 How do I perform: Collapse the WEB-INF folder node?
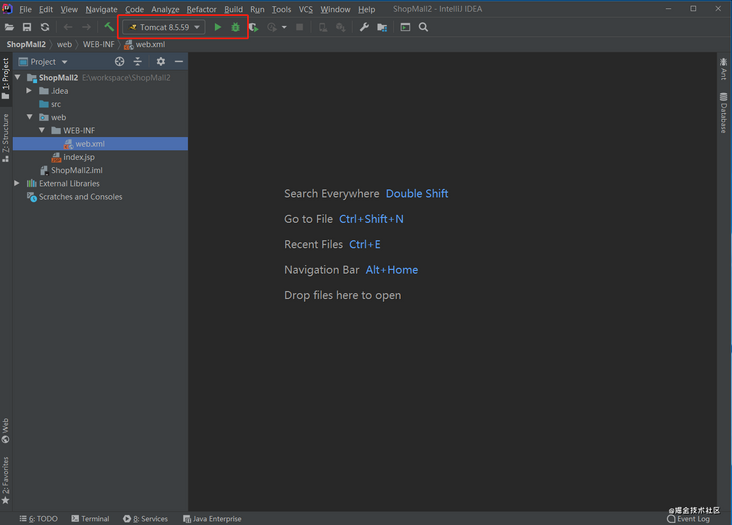tap(42, 130)
